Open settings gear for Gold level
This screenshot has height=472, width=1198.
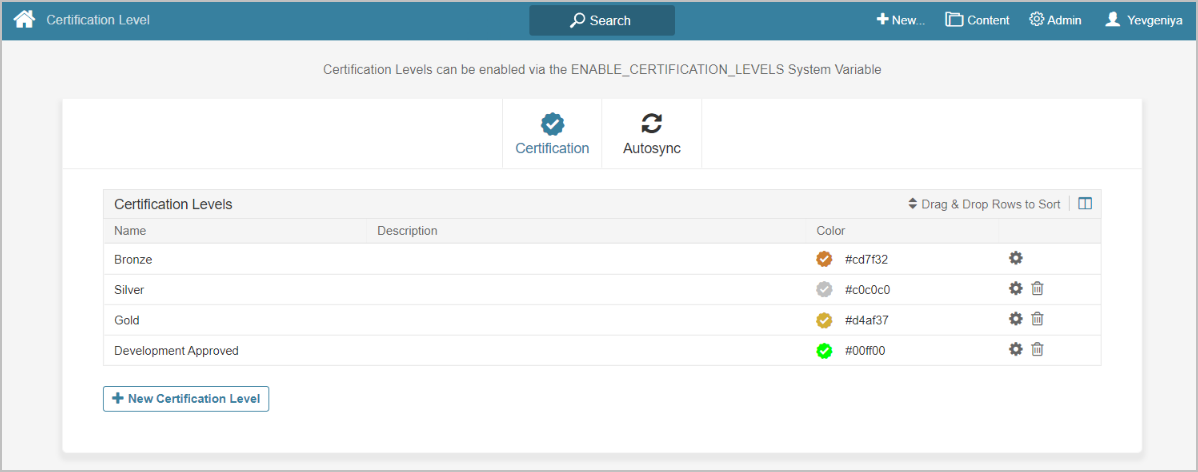click(x=1015, y=319)
